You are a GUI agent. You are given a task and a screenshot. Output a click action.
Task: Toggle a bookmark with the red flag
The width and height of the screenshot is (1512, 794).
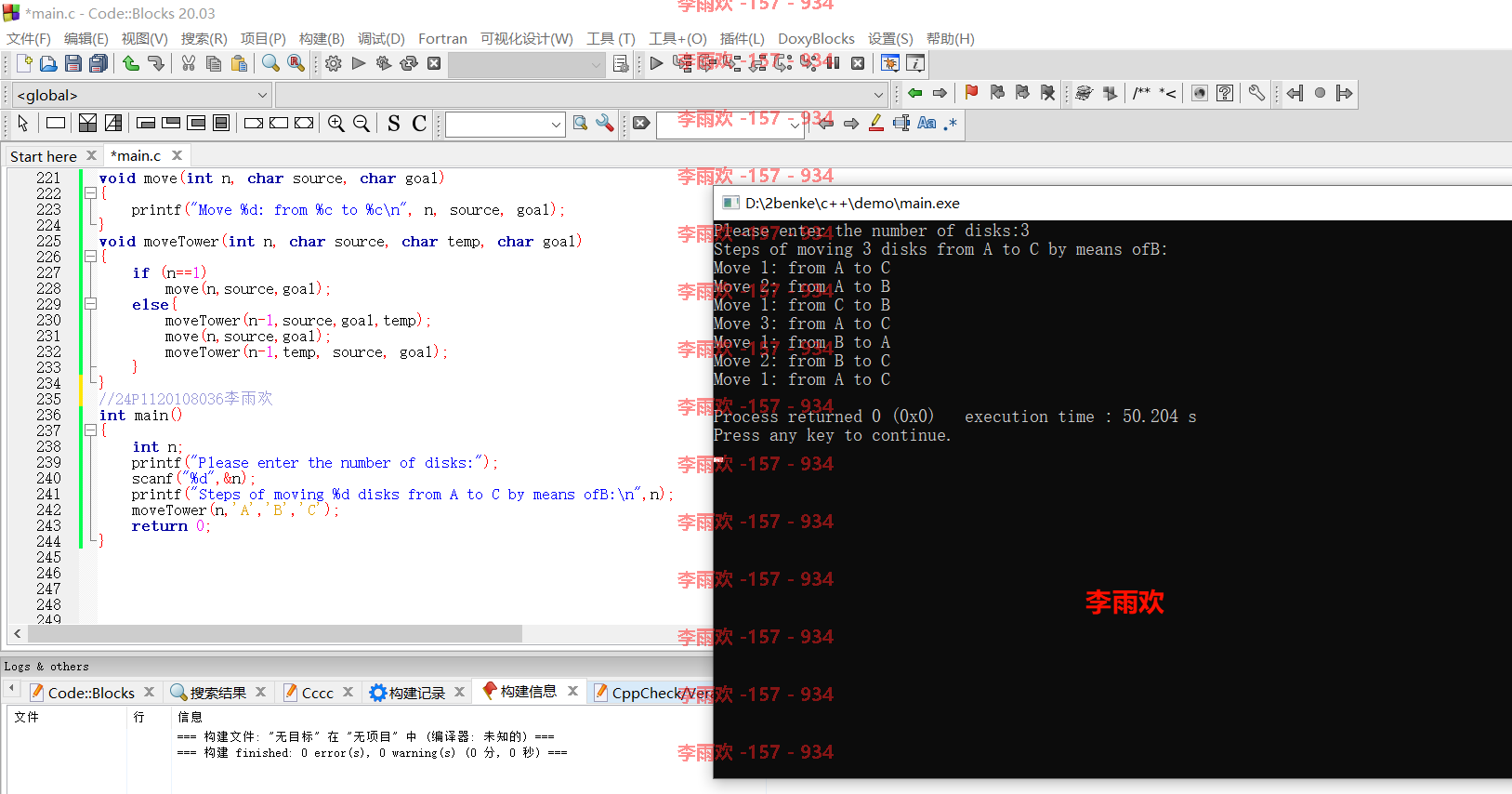(971, 93)
